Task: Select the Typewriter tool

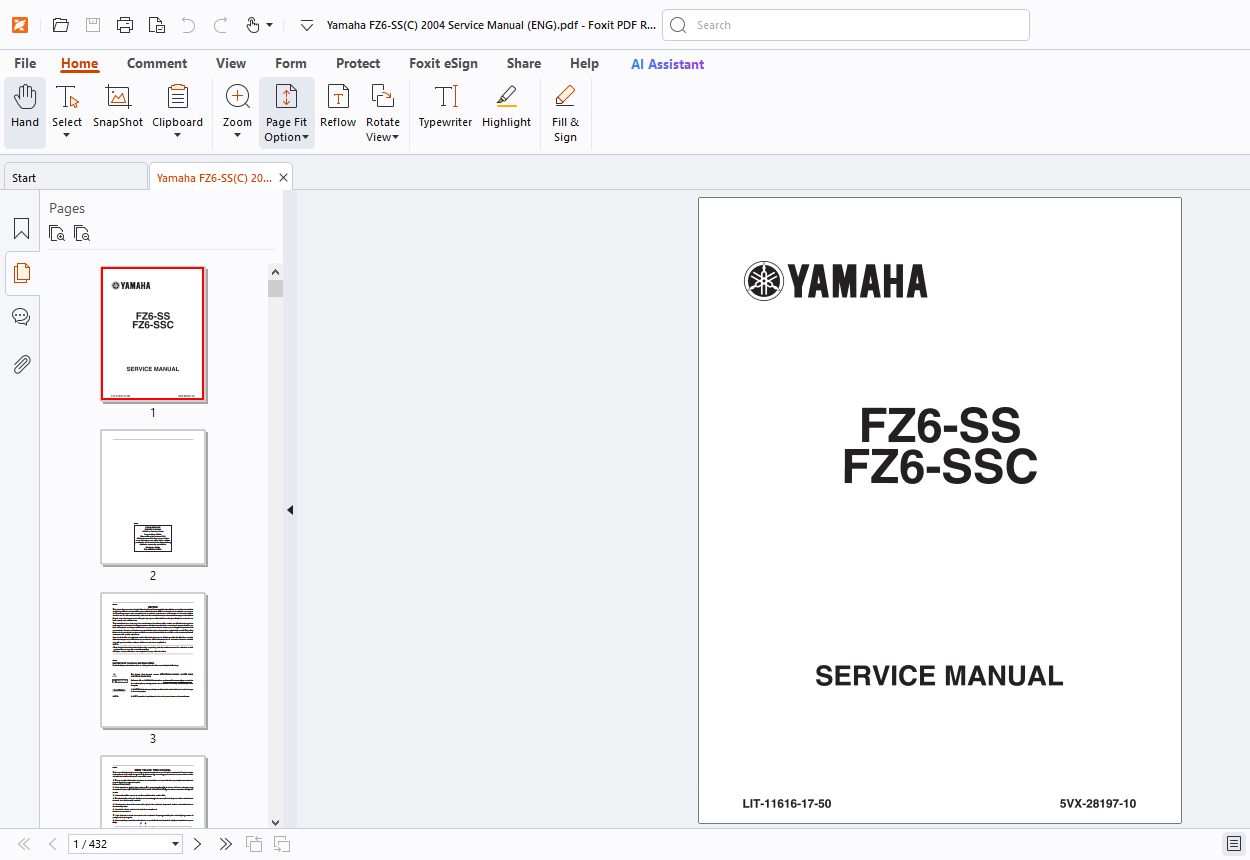Action: pos(445,107)
